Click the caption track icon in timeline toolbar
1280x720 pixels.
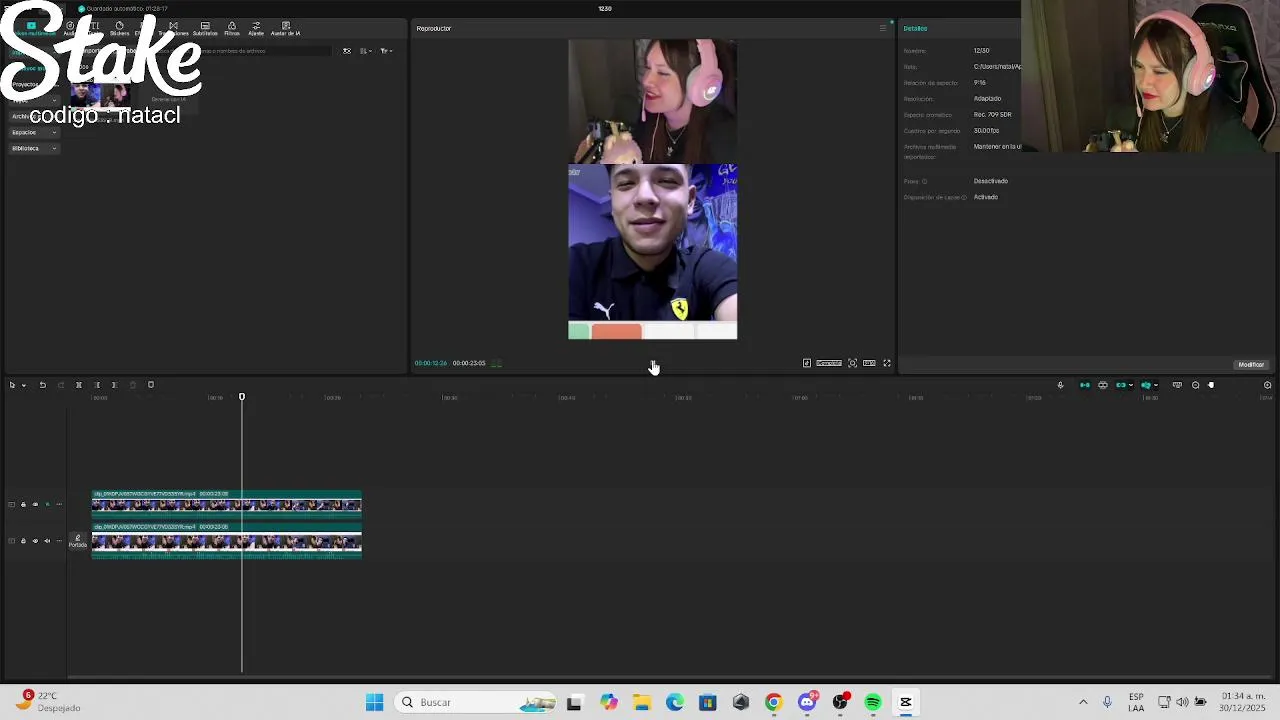click(x=1177, y=385)
